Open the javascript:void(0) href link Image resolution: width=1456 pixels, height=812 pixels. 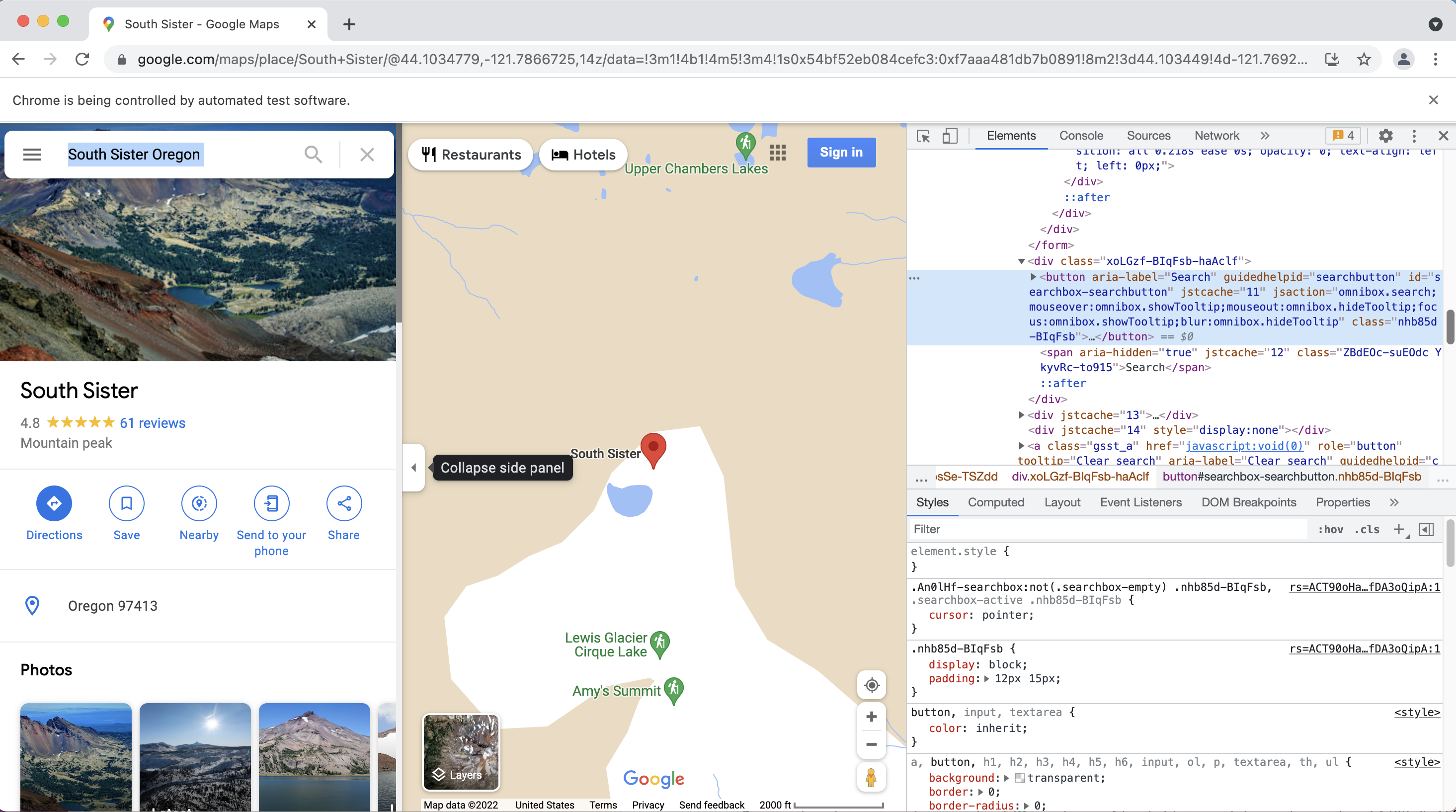[1244, 446]
